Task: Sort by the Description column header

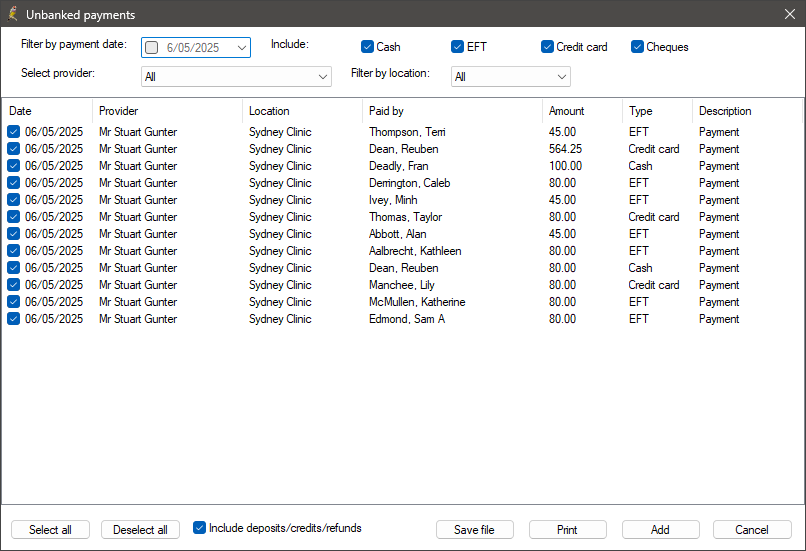Action: [x=747, y=111]
